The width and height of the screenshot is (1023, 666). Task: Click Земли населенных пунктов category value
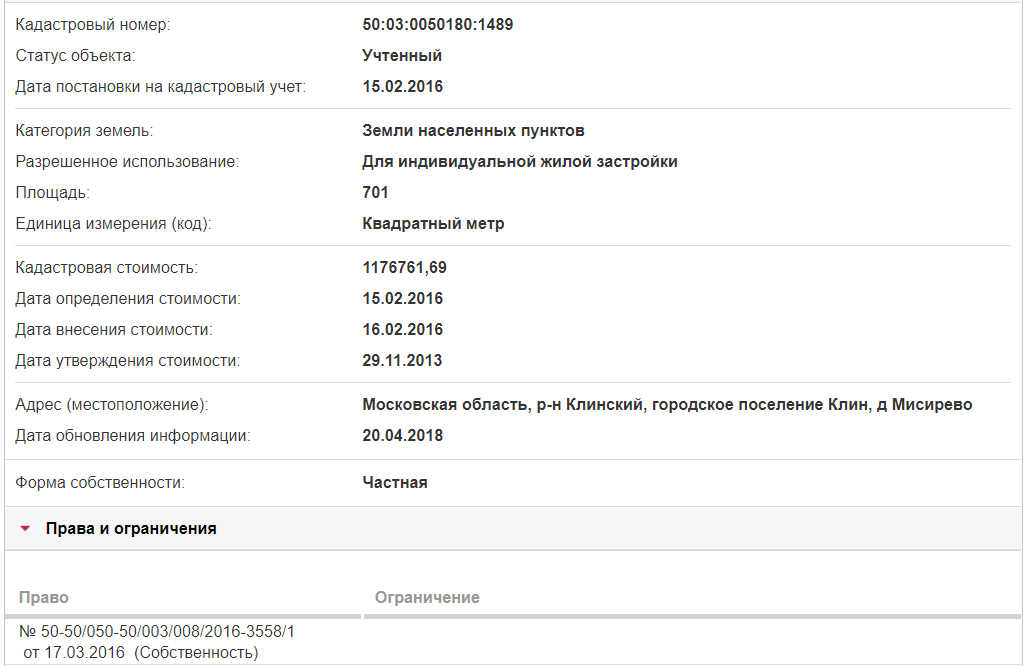tap(474, 130)
